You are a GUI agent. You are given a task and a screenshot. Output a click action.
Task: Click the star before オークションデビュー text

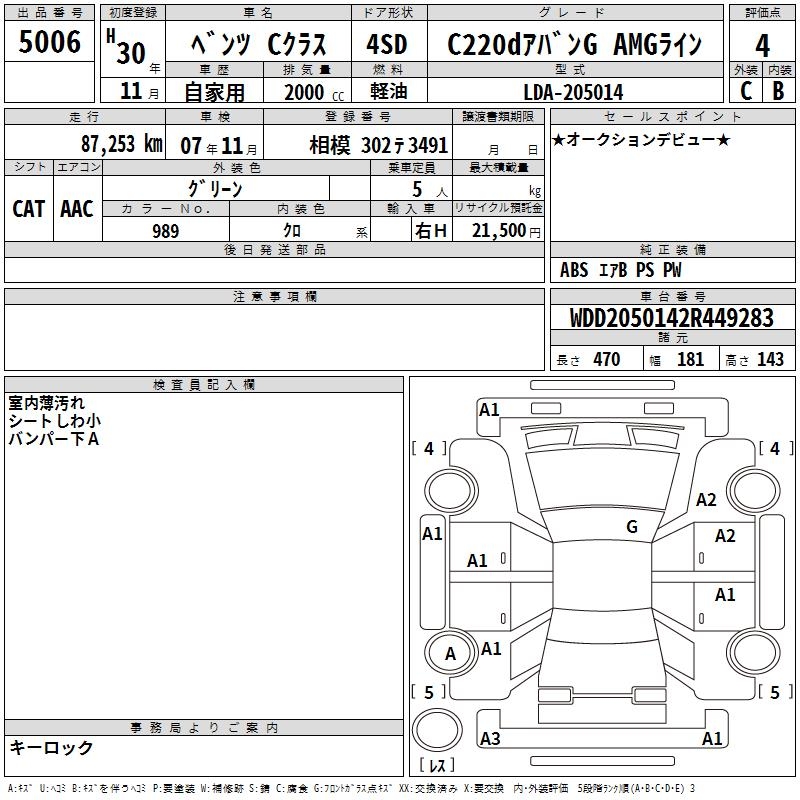558,140
